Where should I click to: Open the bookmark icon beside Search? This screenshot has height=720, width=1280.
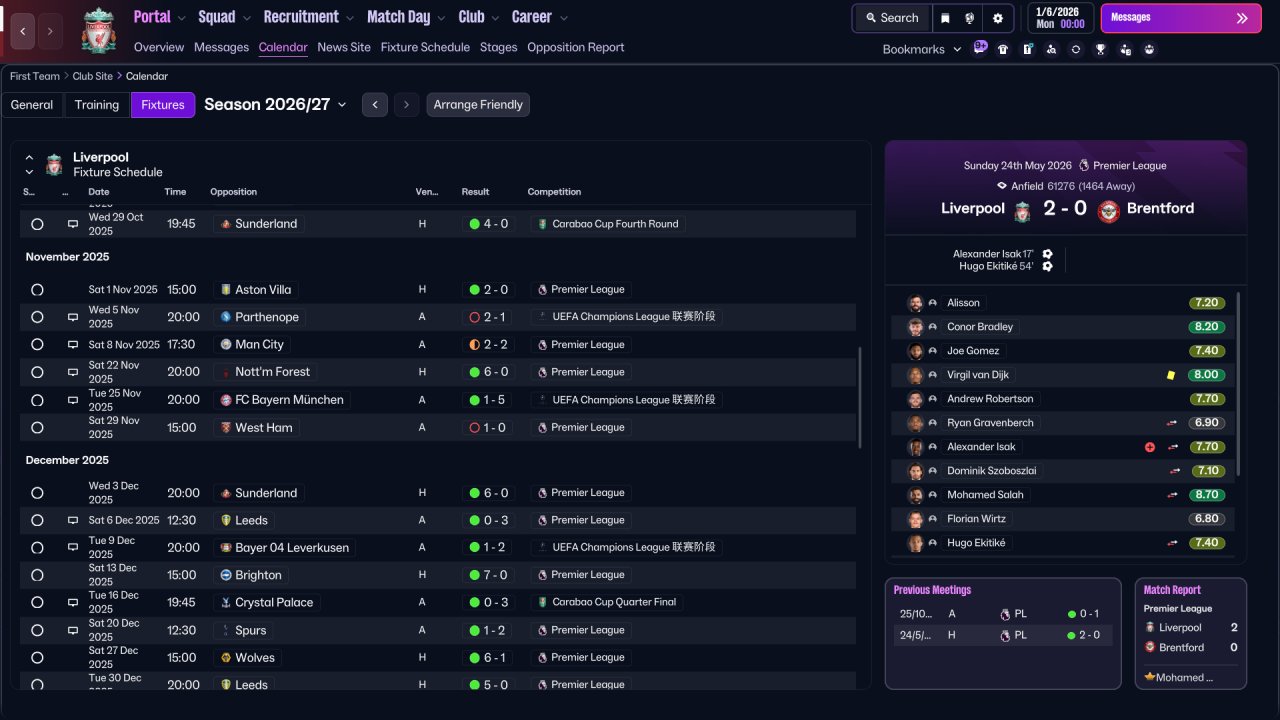945,18
